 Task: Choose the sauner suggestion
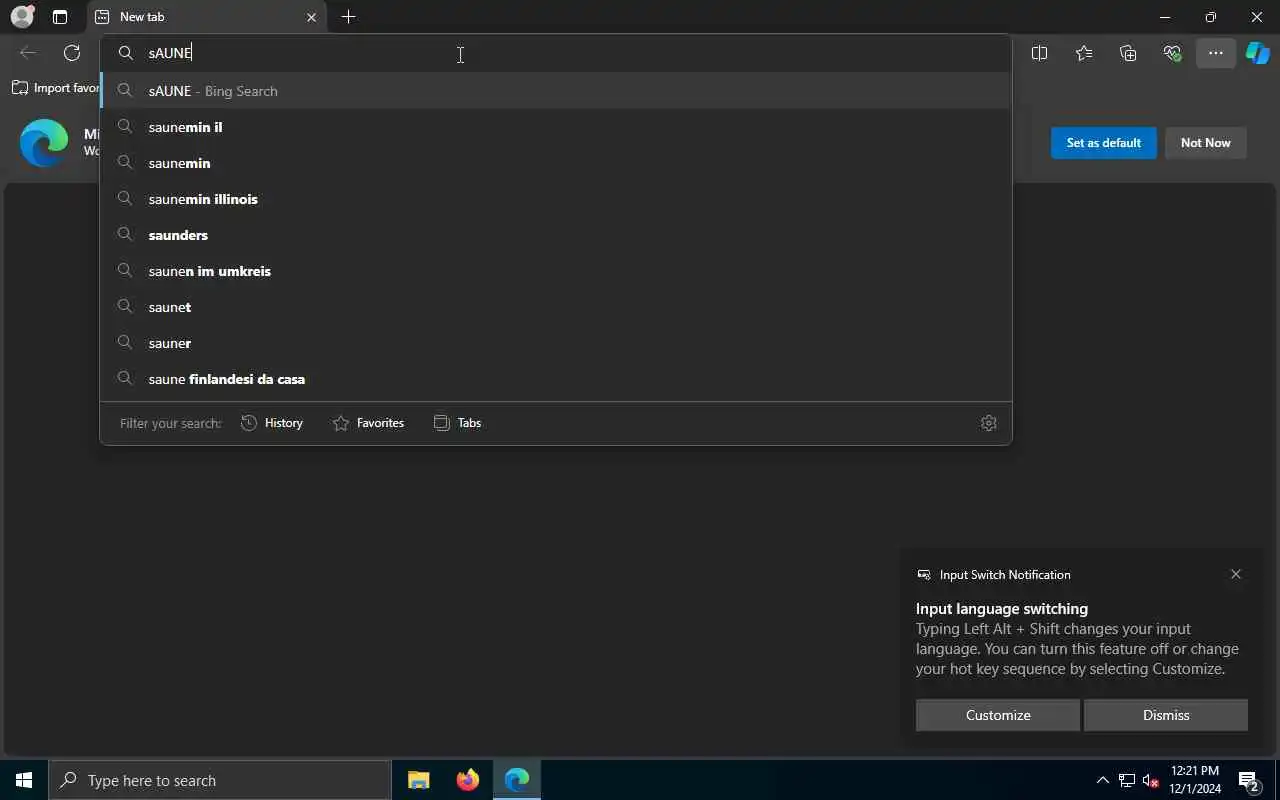click(x=556, y=343)
